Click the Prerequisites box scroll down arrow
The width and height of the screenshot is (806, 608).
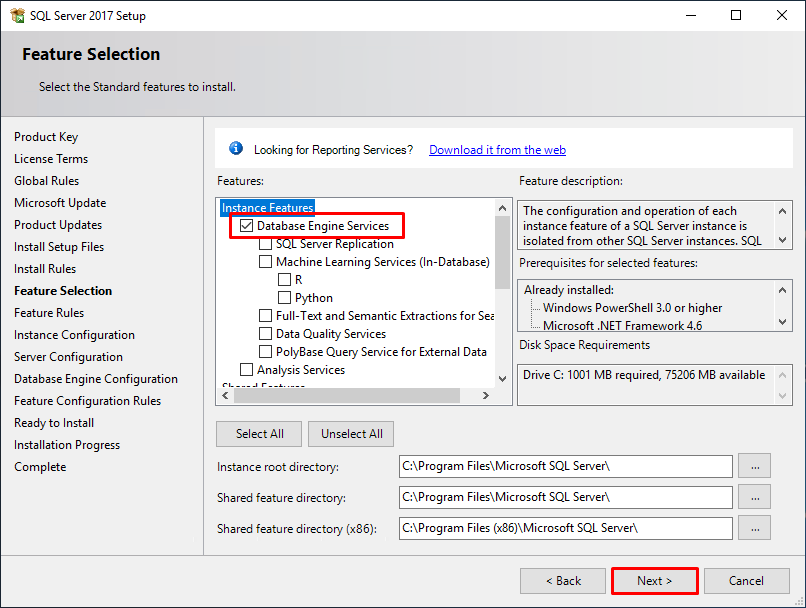pyautogui.click(x=782, y=322)
